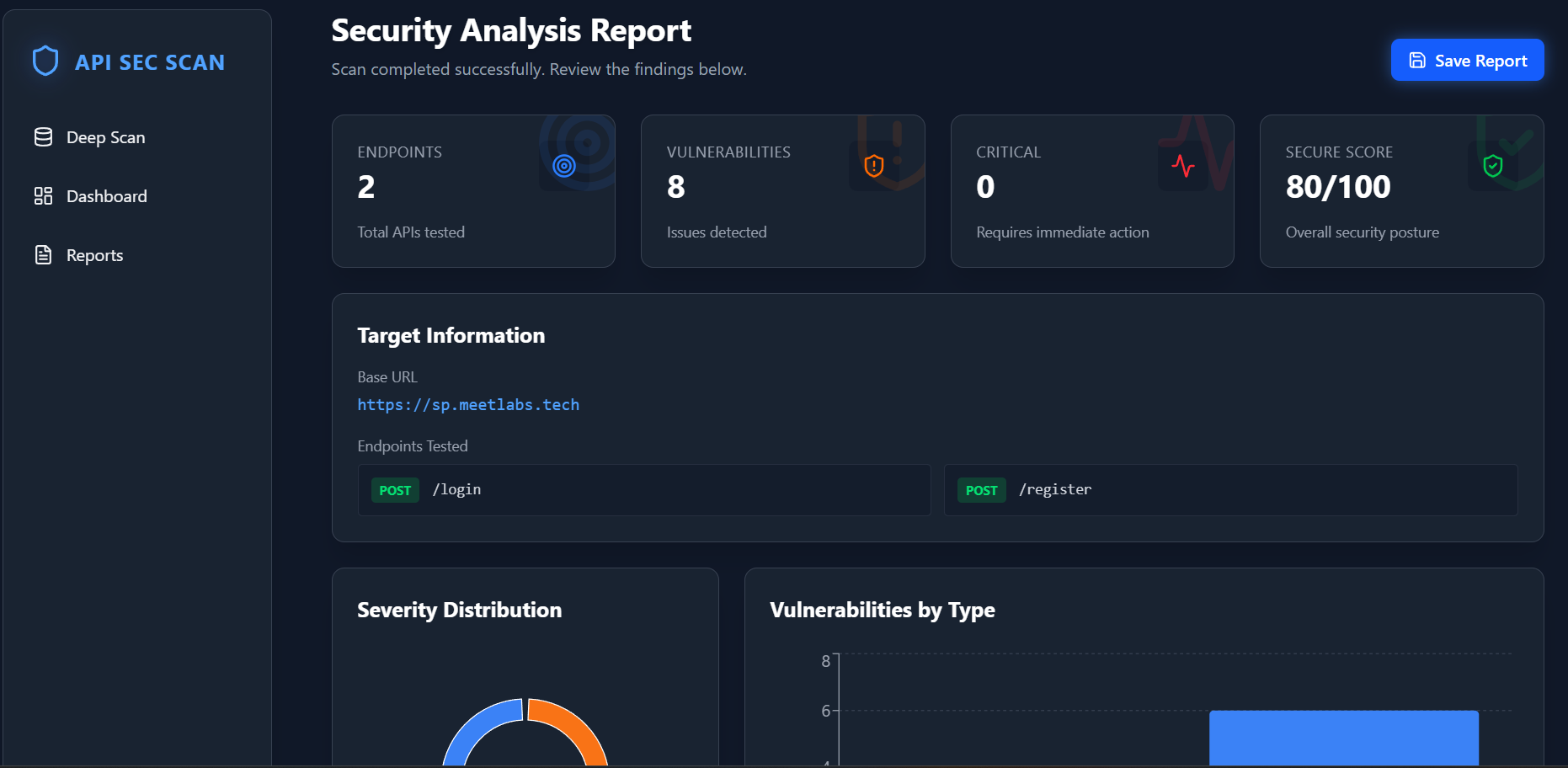Click the 'Scan completed successfully' subtitle
The image size is (1568, 768).
539,69
